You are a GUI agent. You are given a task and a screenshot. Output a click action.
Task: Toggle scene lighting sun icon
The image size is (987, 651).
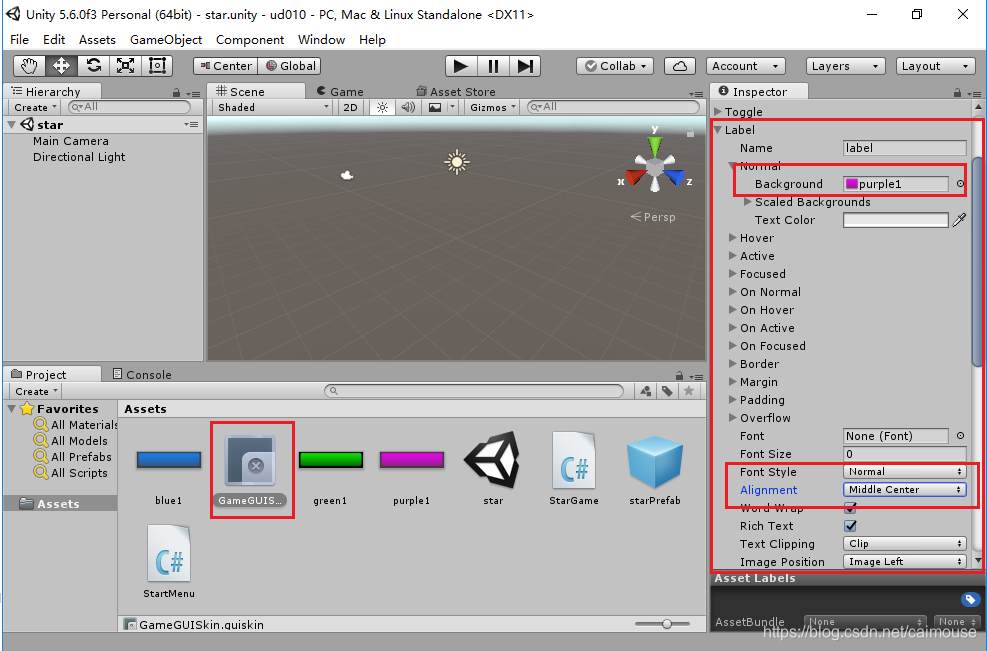382,108
